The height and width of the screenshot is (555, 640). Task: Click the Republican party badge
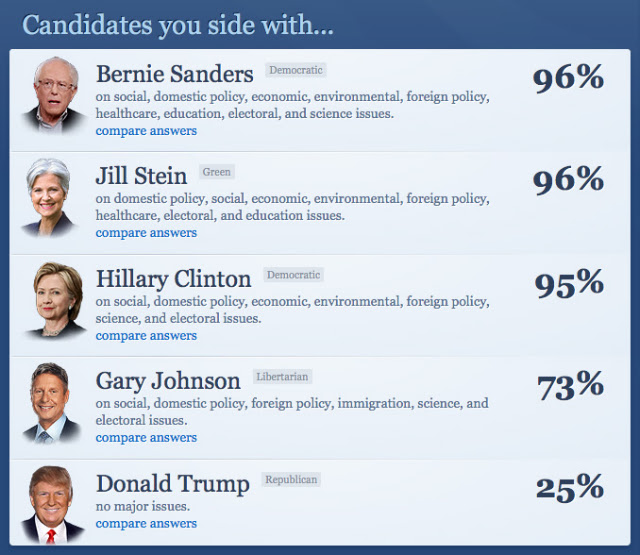click(291, 479)
